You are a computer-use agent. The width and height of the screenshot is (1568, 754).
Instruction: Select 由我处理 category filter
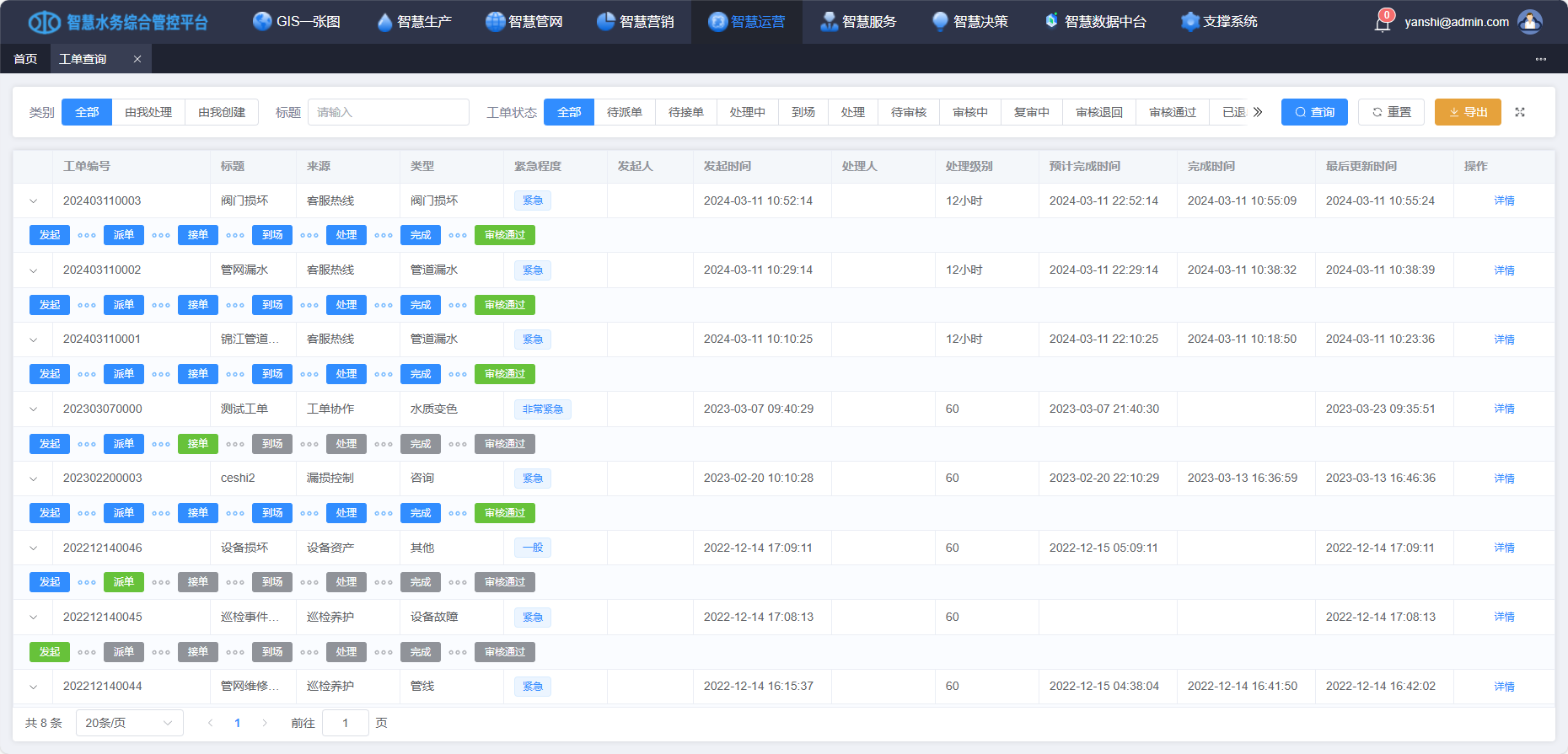[148, 112]
